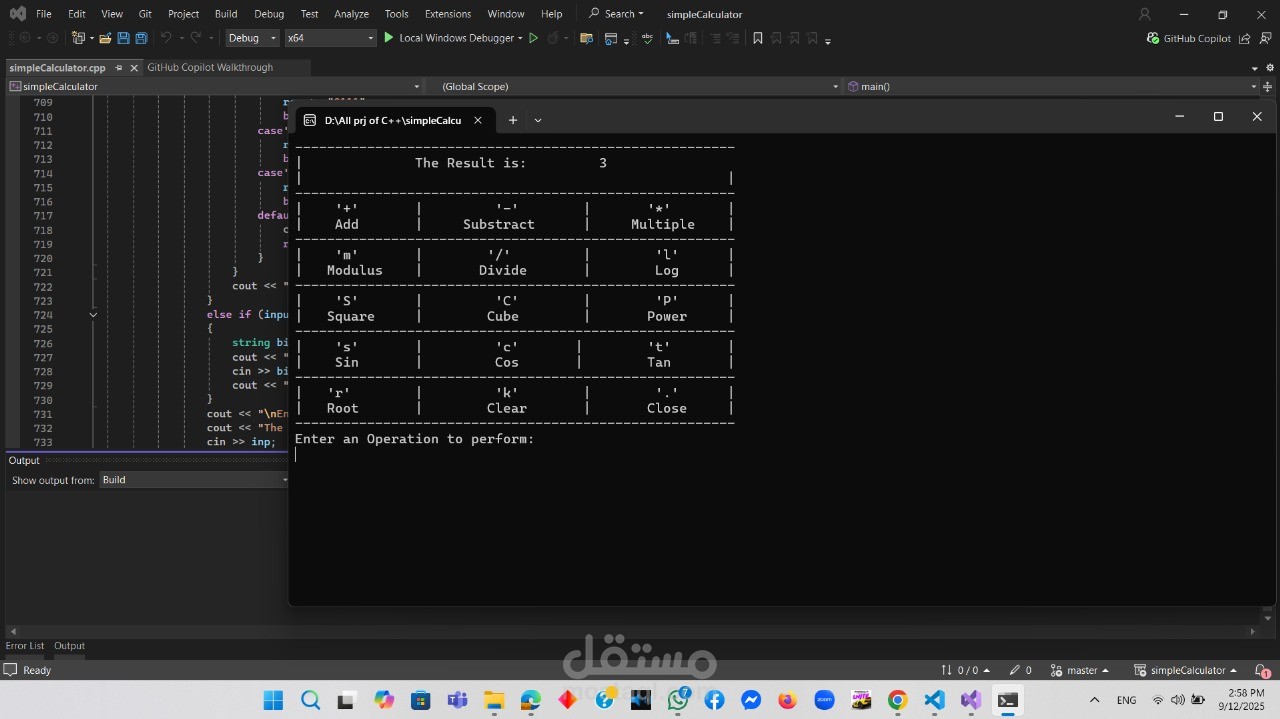Click the master branch indicator in status bar
The image size is (1280, 719).
[1080, 670]
